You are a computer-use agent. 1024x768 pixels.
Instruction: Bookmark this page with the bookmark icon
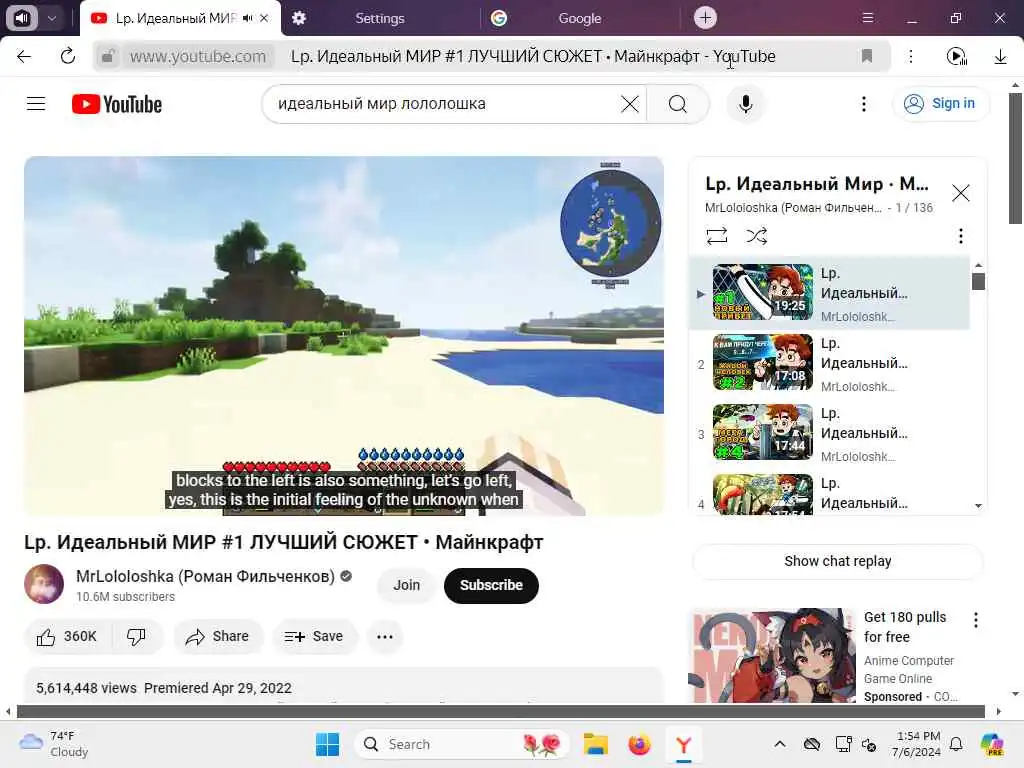pos(867,56)
